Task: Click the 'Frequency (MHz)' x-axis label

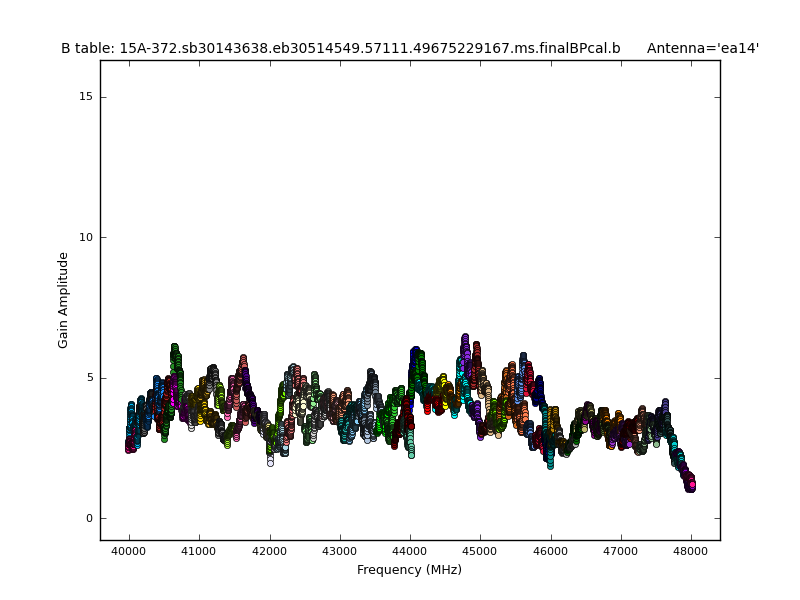Action: (x=409, y=570)
